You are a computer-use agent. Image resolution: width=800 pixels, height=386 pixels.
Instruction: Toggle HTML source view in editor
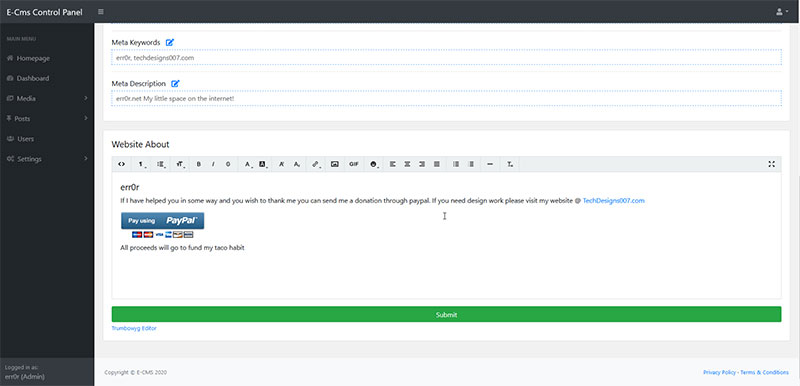coord(121,164)
